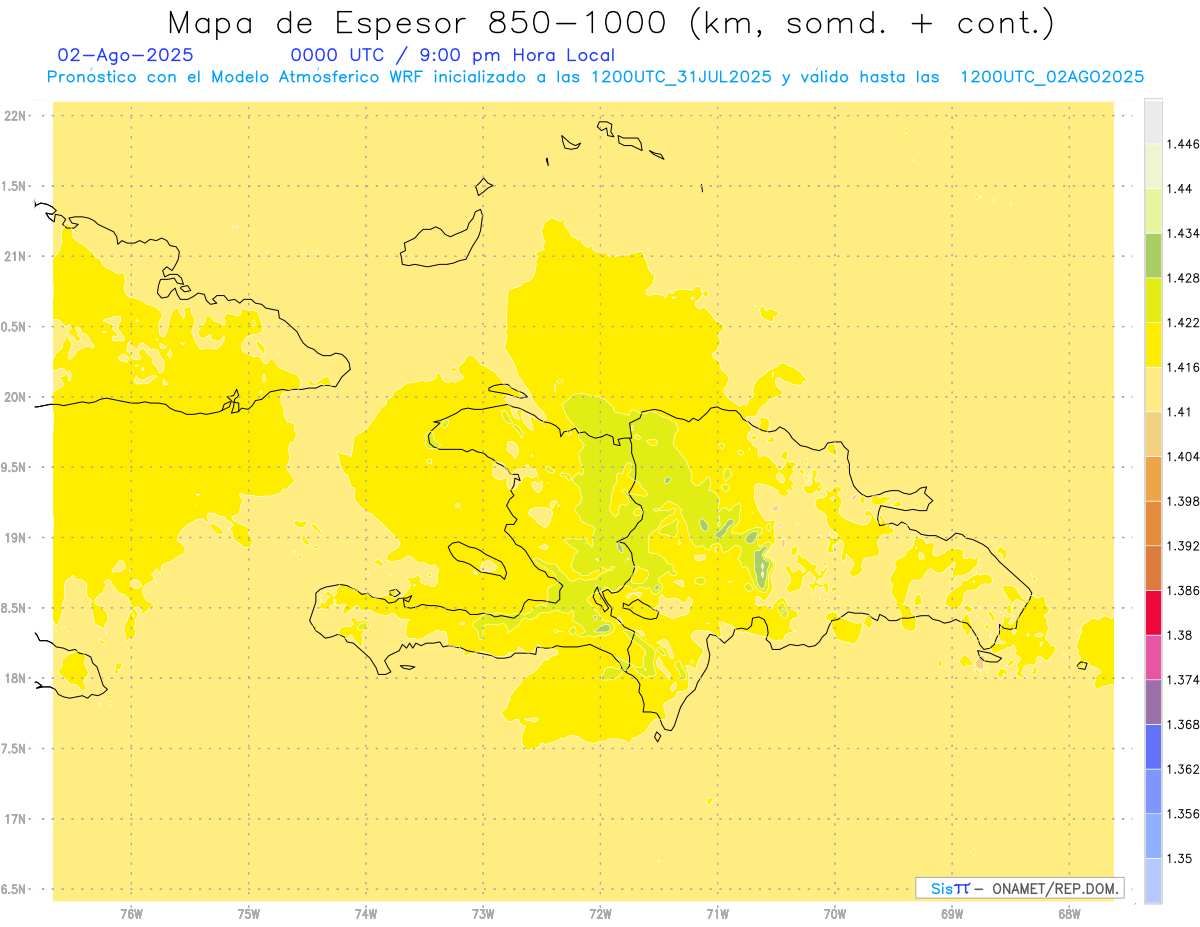This screenshot has width=1200, height=927.
Task: Click the latitude label 1.5N
Action: [14, 186]
